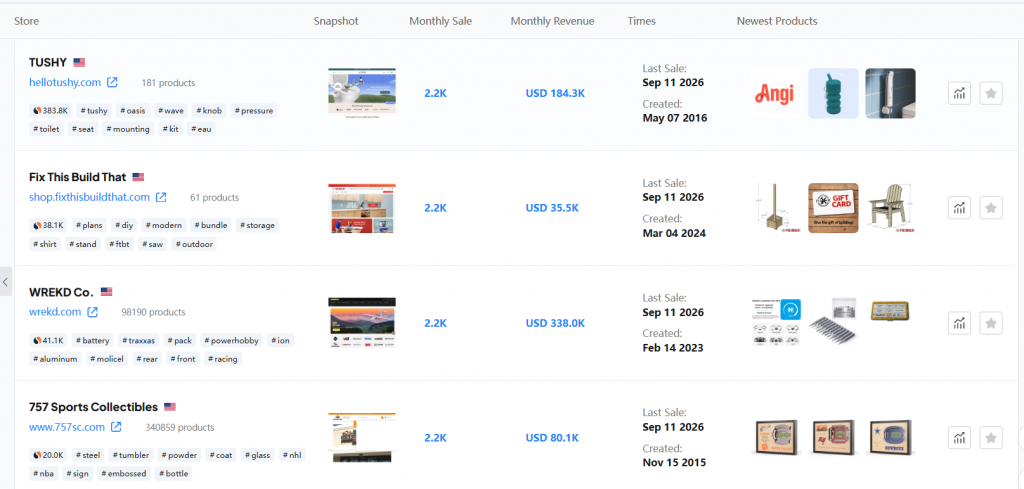Sort by the Snapshot column header
1024x489 pixels.
(336, 21)
